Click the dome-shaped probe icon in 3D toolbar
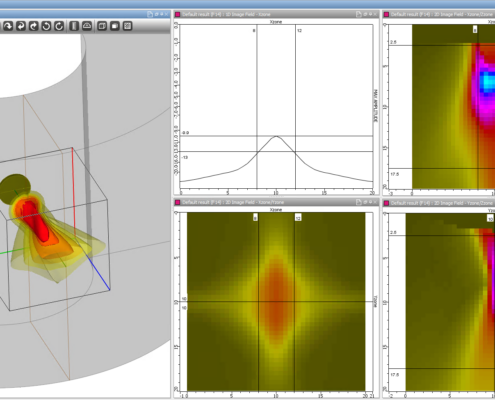 (x=87, y=26)
